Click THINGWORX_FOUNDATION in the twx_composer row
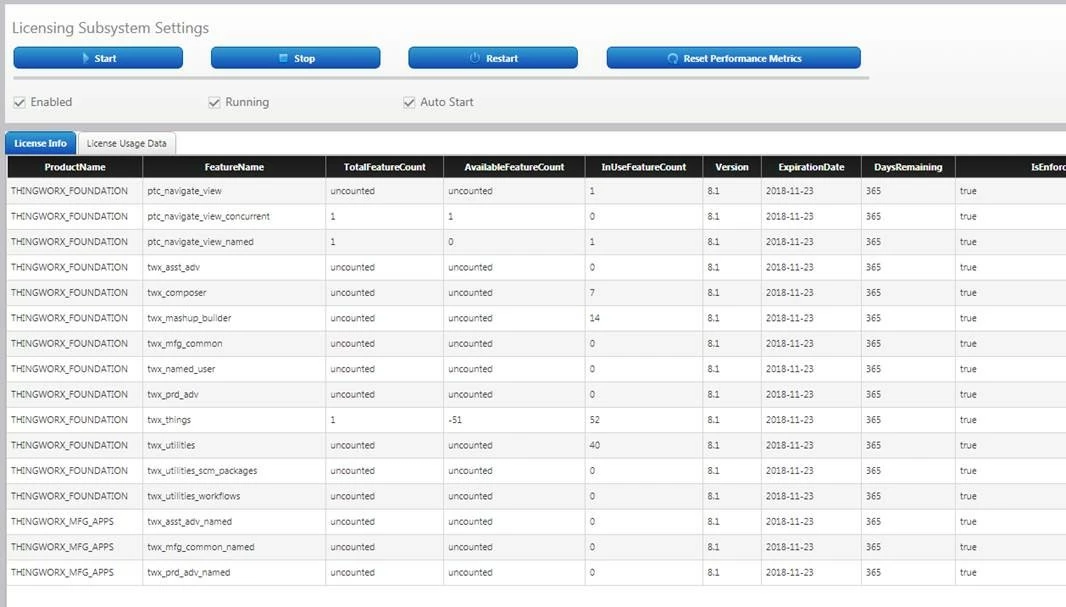Screen dimensions: 1066x607 coord(69,293)
